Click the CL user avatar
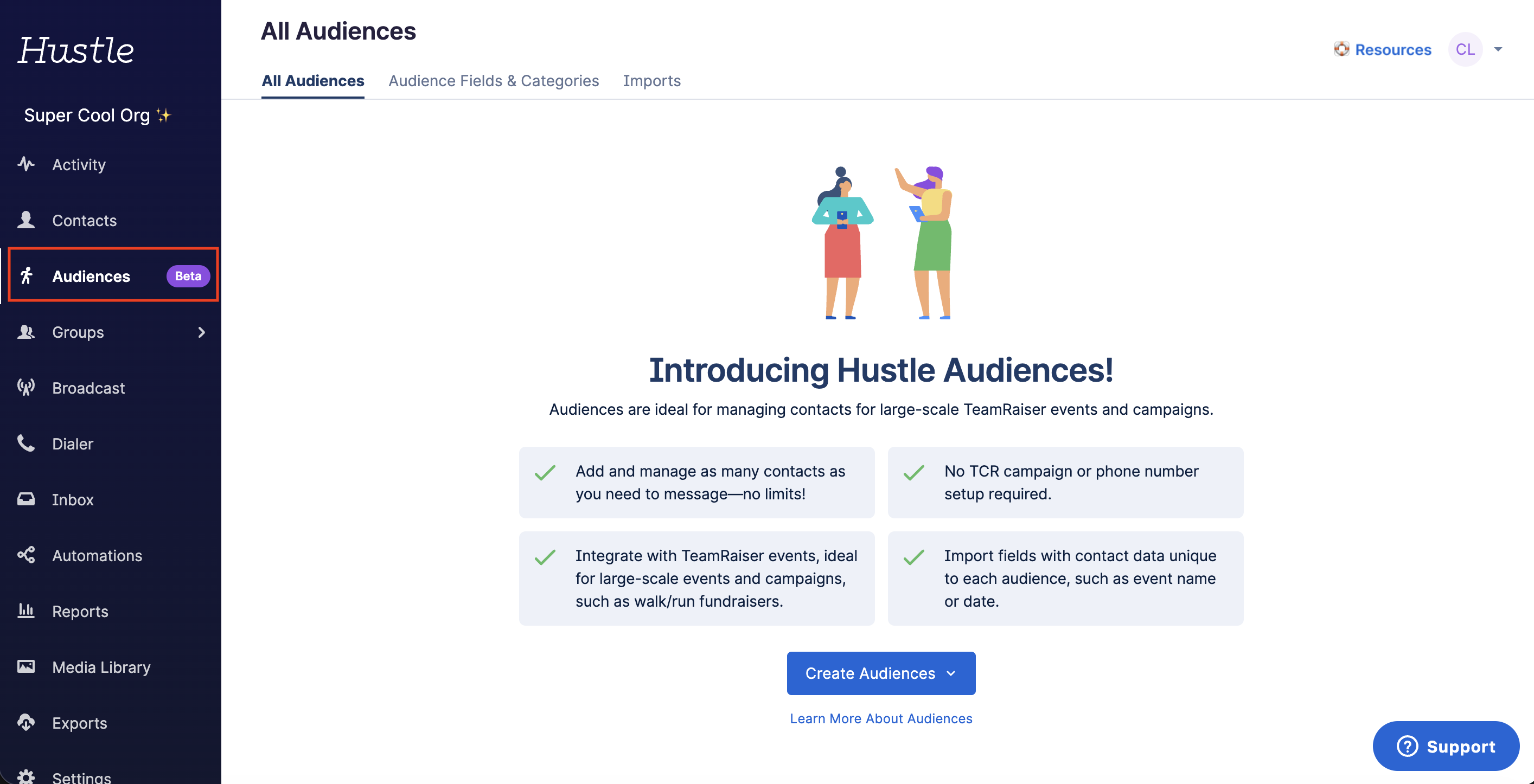 [x=1465, y=49]
